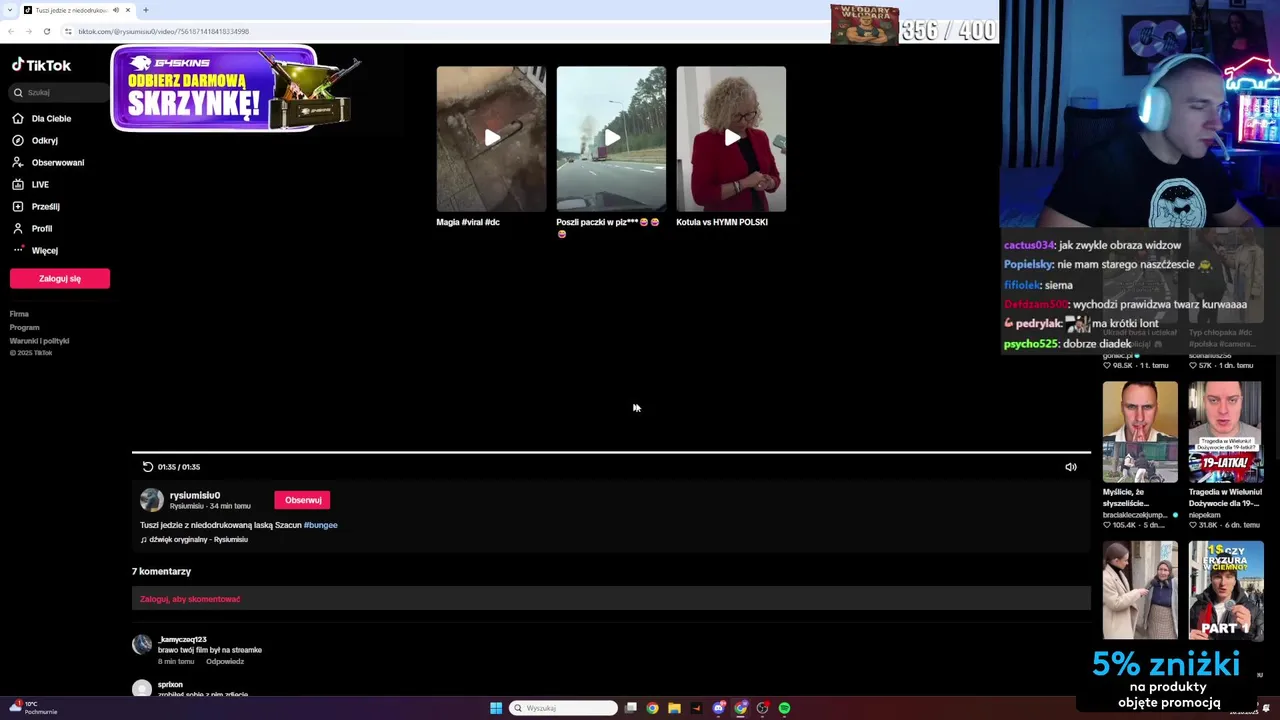The height and width of the screenshot is (720, 1280).
Task: Open Spotify from the taskbar
Action: (784, 708)
